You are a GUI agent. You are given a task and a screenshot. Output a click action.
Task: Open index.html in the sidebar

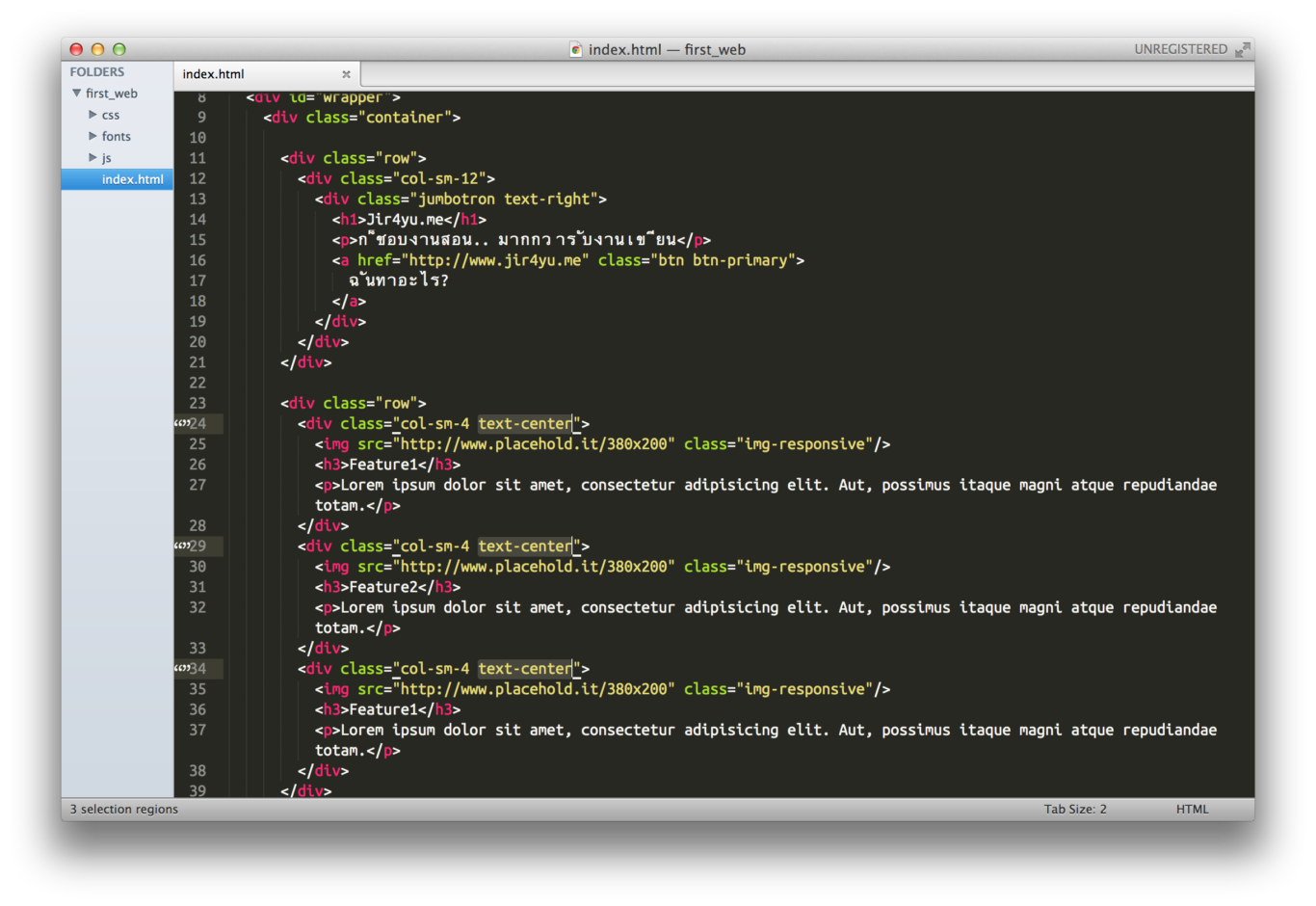(118, 179)
